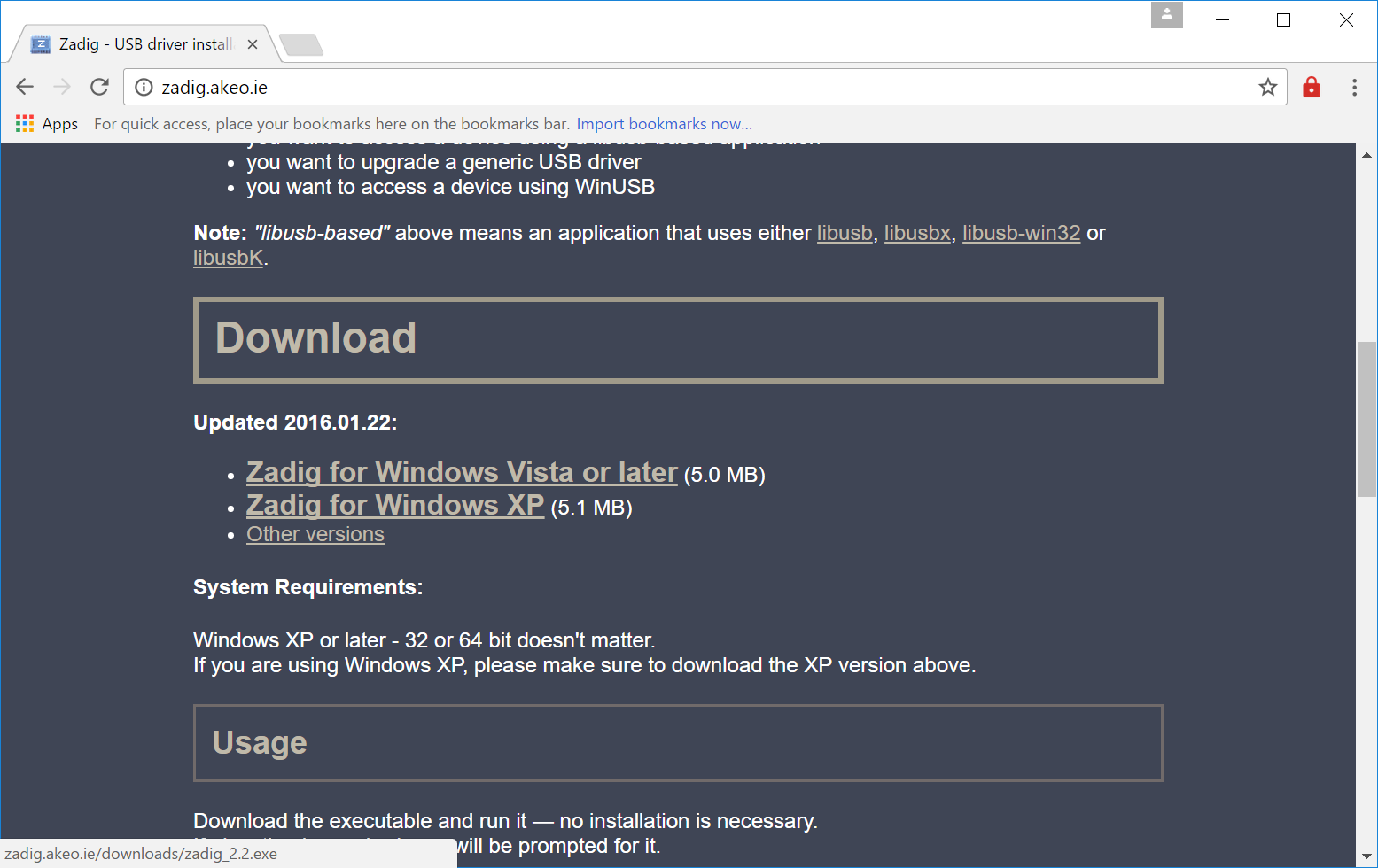Image resolution: width=1378 pixels, height=868 pixels.
Task: Click 'you want to access a device using WinUSB'
Action: pyautogui.click(x=450, y=187)
